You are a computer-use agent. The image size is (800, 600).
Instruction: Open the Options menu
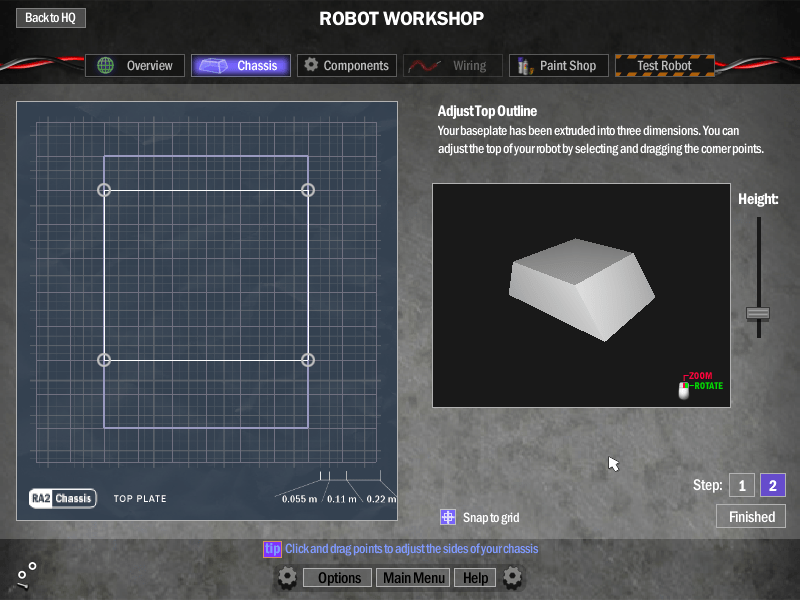339,578
